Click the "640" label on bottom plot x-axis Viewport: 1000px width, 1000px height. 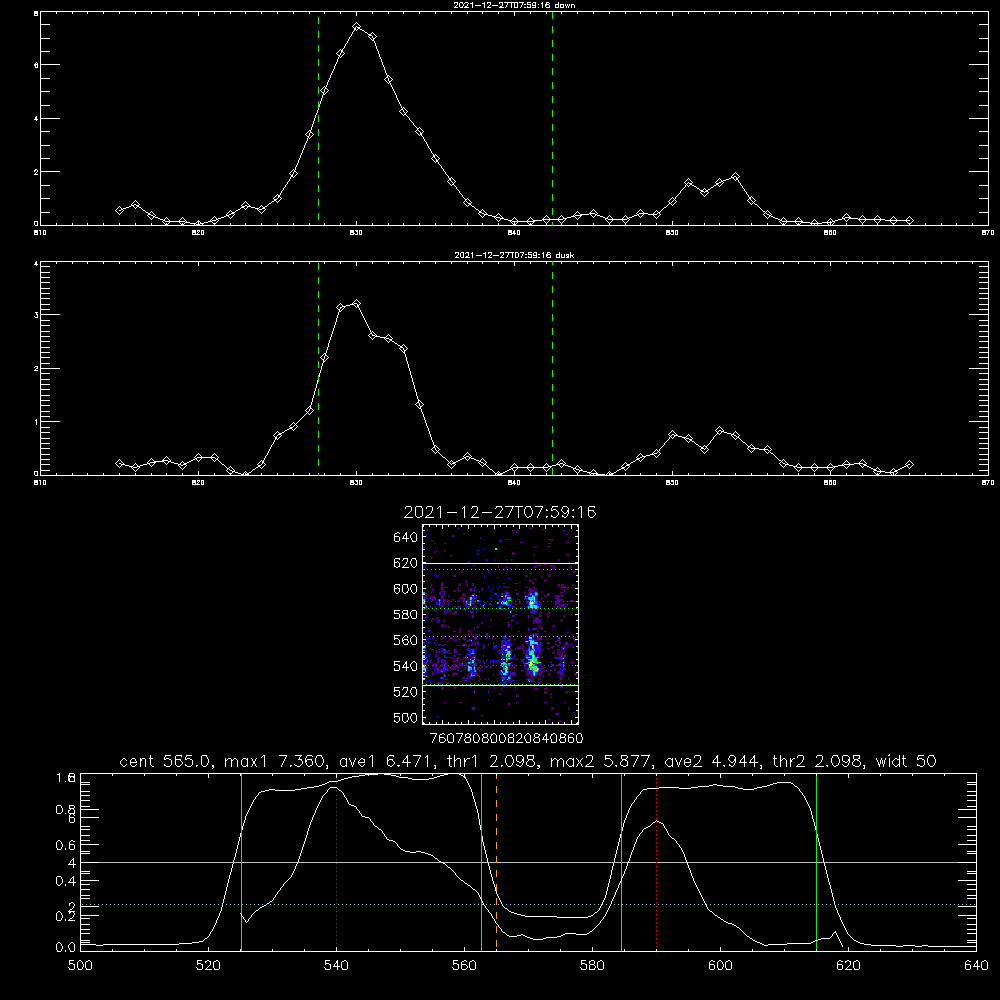pos(976,966)
